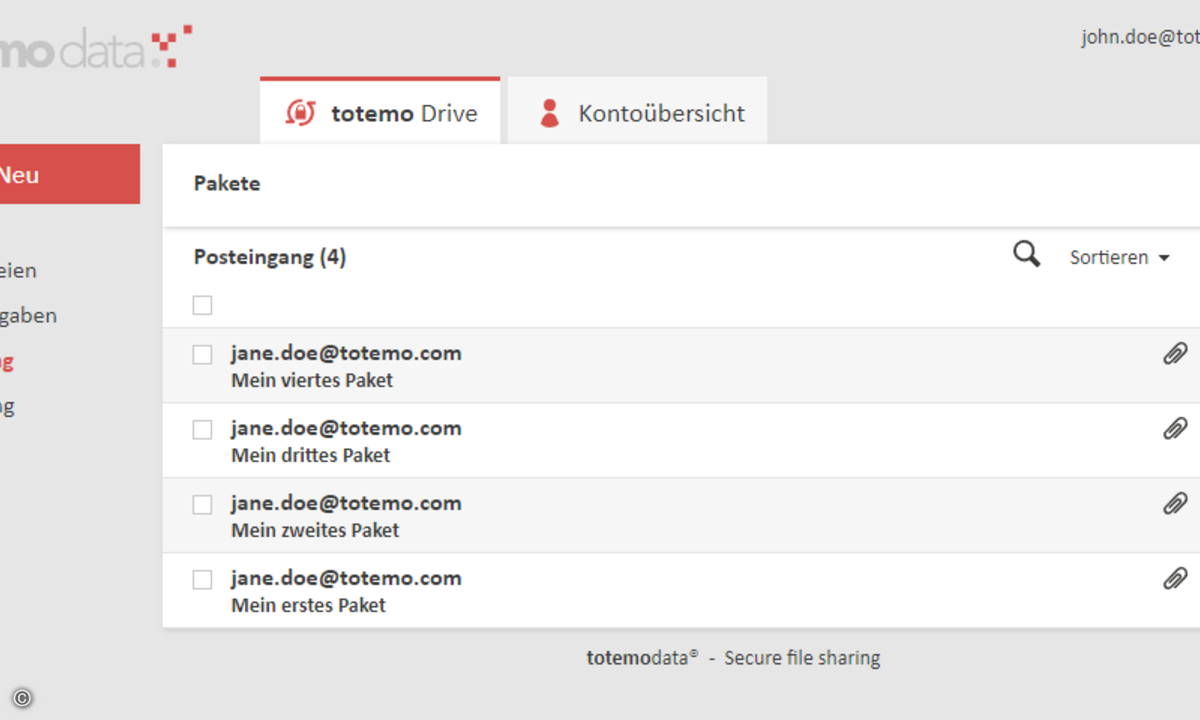Image resolution: width=1200 pixels, height=720 pixels.
Task: Tick the select-all checkbox under Posteingang
Action: (203, 305)
